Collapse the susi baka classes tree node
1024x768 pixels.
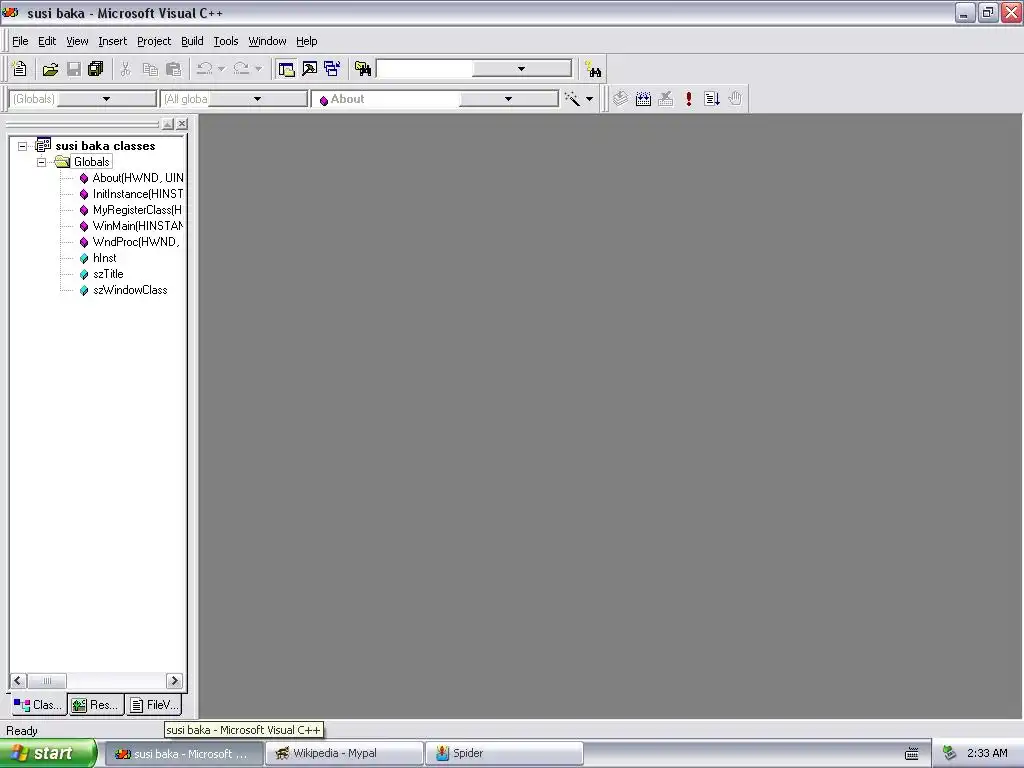pyautogui.click(x=22, y=146)
